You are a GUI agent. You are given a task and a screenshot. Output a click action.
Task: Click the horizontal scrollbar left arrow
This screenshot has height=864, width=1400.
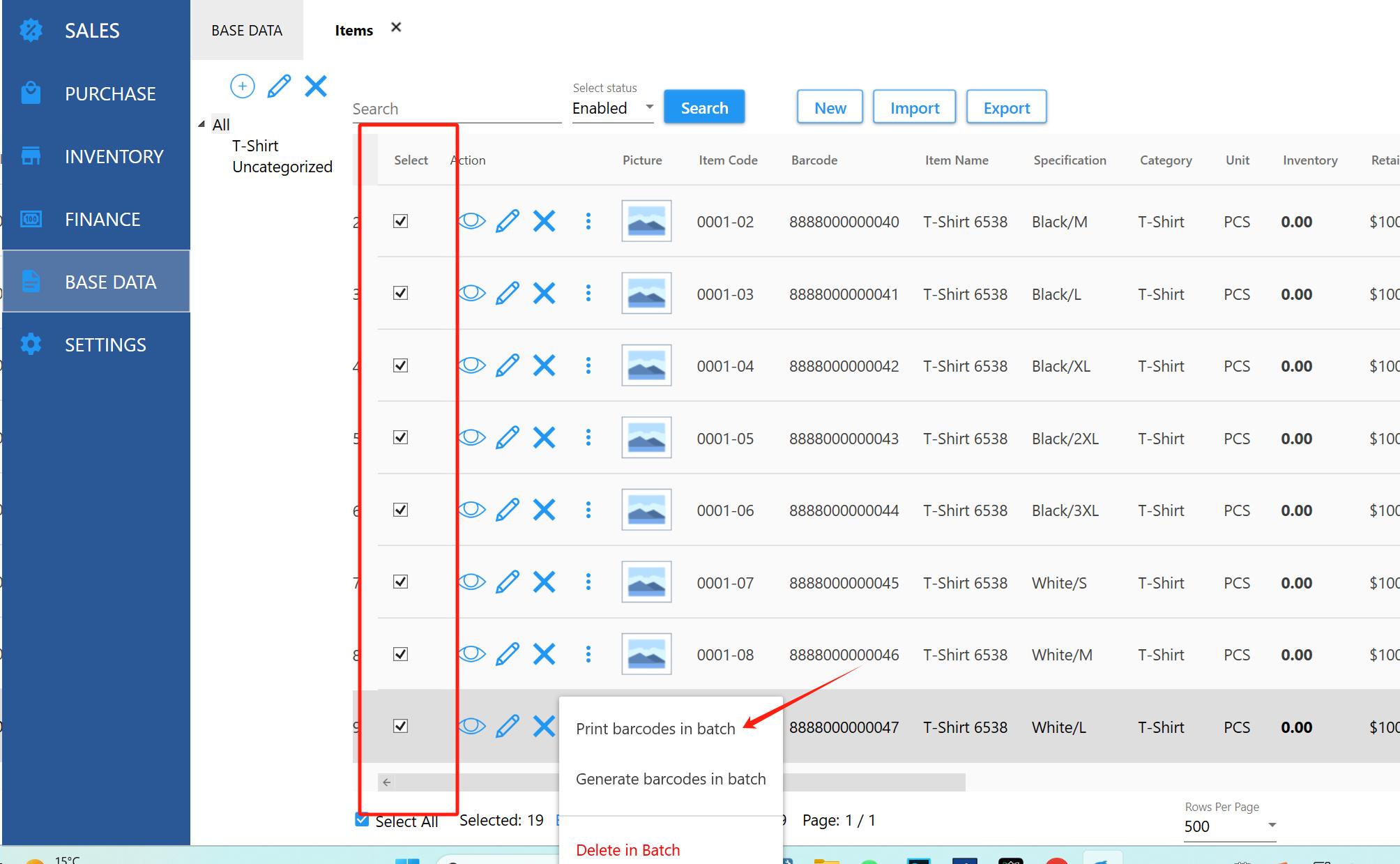pyautogui.click(x=387, y=782)
